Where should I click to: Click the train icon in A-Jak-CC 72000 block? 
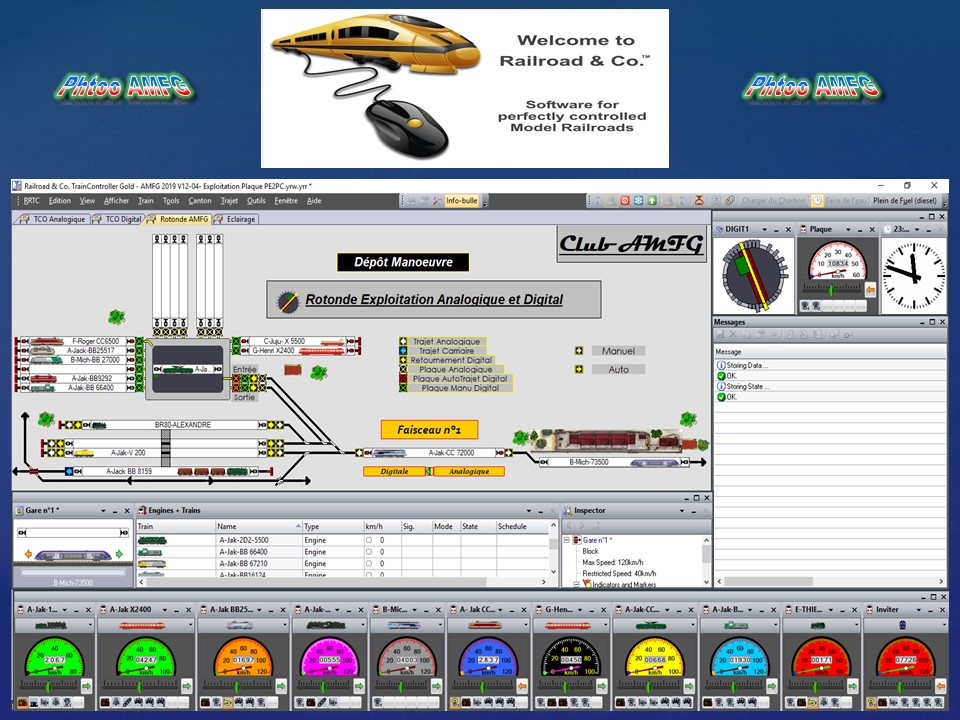click(x=389, y=453)
